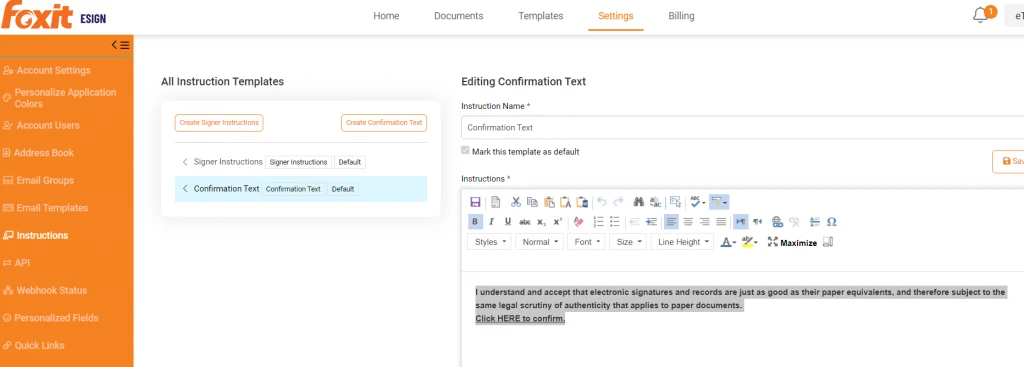This screenshot has width=1024, height=367.
Task: Cut the selected text with the scissors icon
Action: [x=516, y=202]
